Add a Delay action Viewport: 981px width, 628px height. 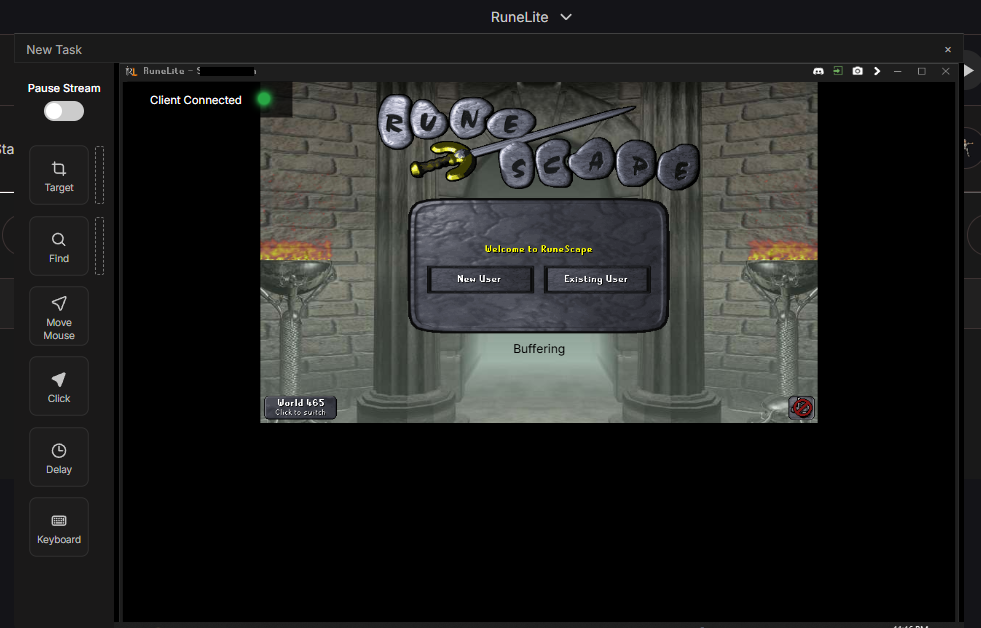[x=59, y=457]
